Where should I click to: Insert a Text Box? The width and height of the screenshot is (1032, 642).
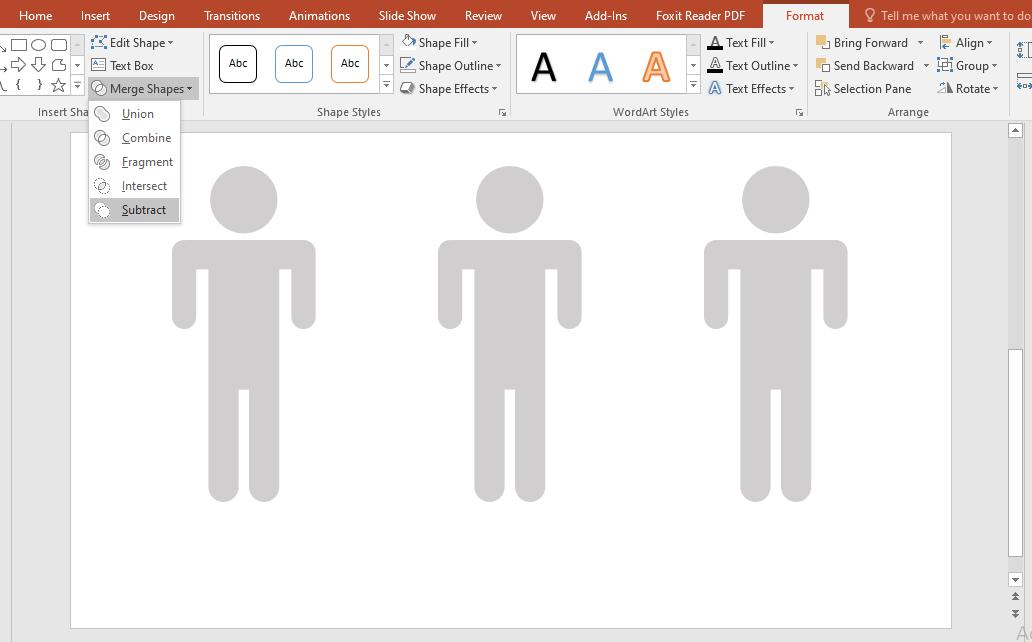pos(123,66)
